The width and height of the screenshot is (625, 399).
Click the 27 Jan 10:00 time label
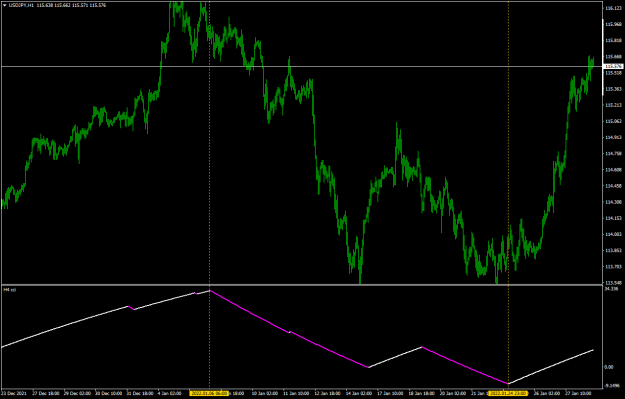[x=579, y=393]
